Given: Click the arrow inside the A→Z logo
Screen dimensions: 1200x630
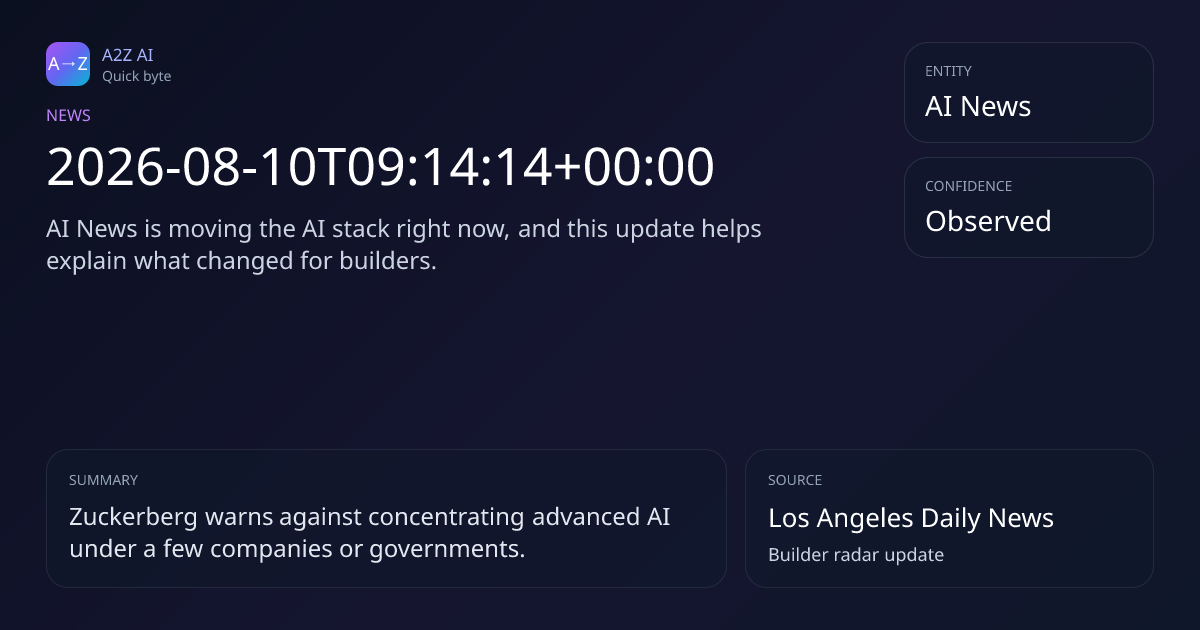Looking at the screenshot, I should click(68, 64).
